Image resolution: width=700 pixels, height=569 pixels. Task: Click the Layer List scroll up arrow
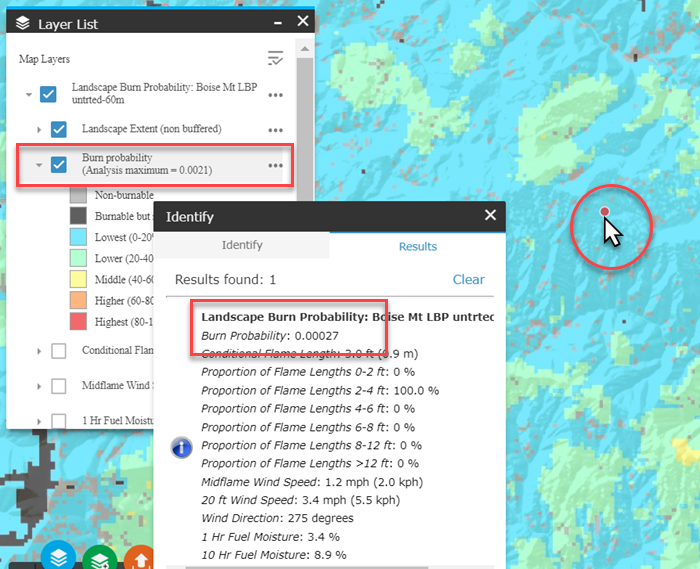click(304, 49)
